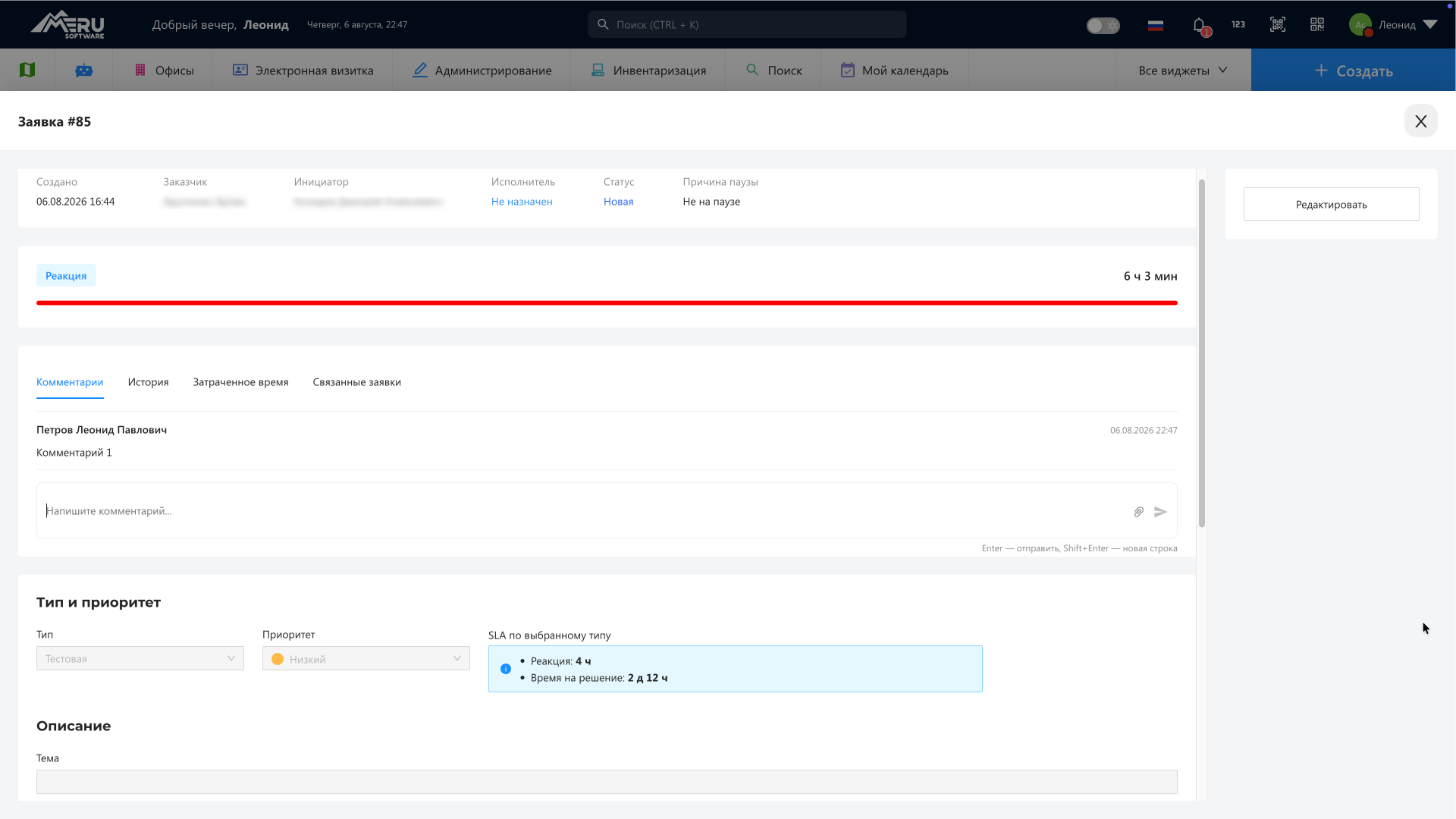Open the QR scanner icon

point(1278,24)
